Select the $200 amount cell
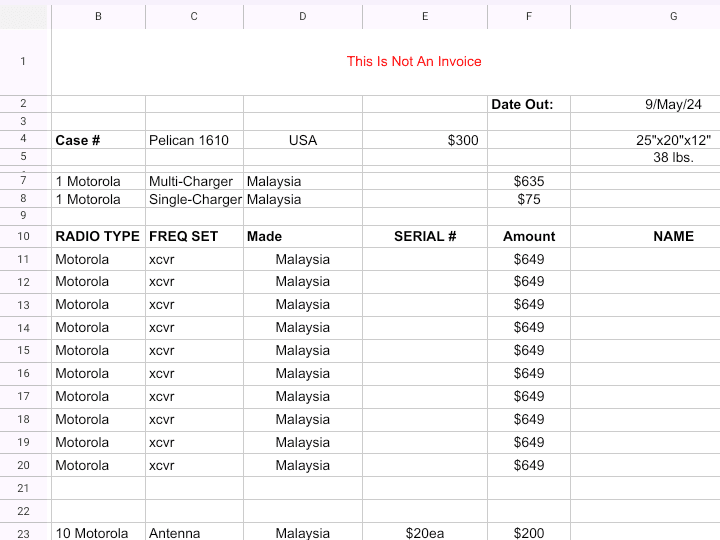Image resolution: width=720 pixels, height=540 pixels. coord(529,533)
